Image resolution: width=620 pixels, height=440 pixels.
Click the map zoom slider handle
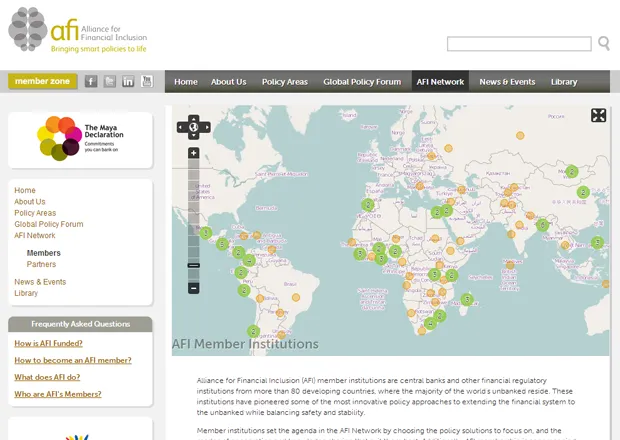193,265
